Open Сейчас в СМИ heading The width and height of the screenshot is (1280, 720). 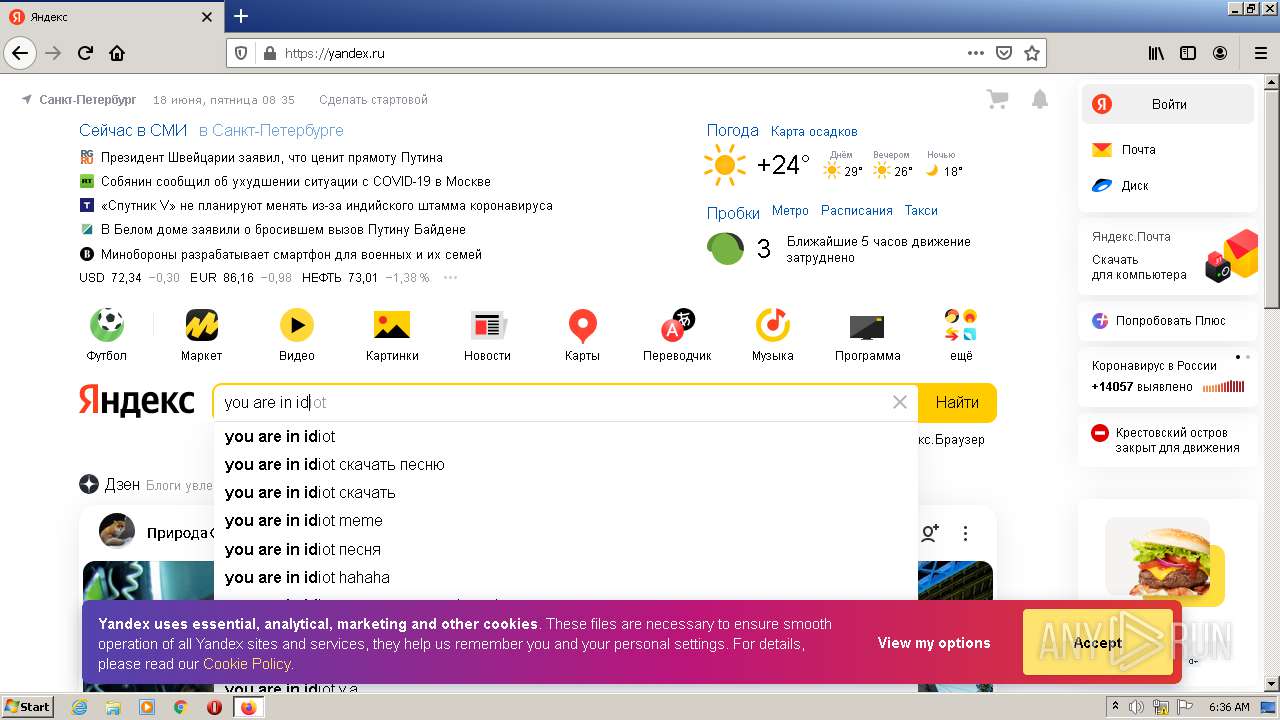click(x=133, y=130)
